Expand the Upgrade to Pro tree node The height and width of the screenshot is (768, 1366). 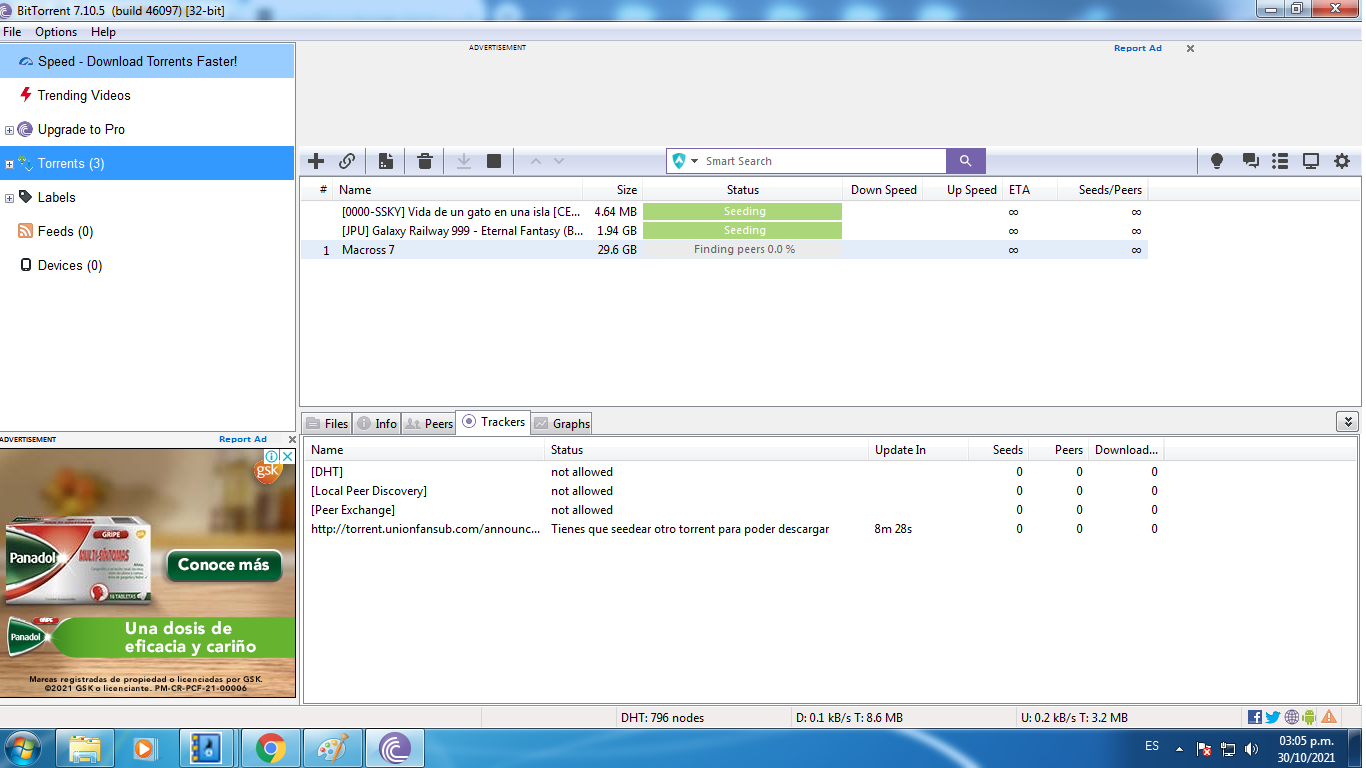pos(10,130)
